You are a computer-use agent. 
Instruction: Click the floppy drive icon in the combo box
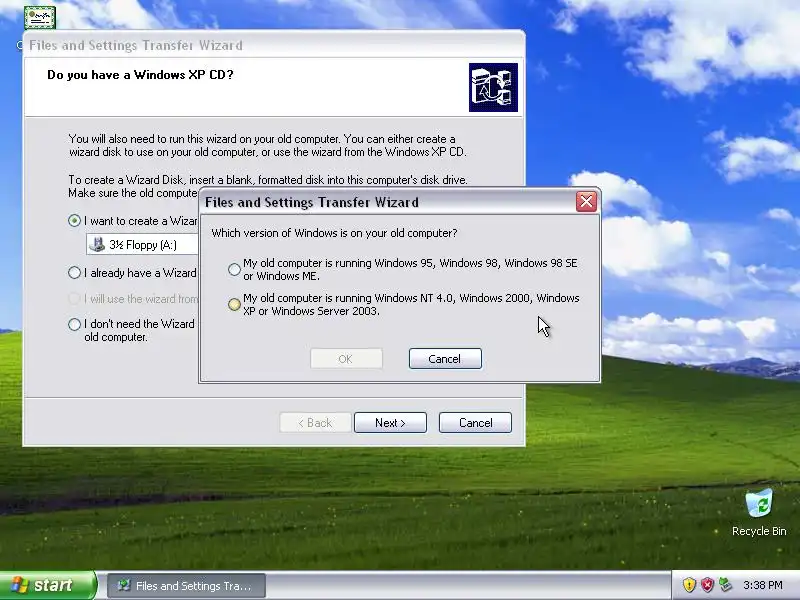pos(97,244)
